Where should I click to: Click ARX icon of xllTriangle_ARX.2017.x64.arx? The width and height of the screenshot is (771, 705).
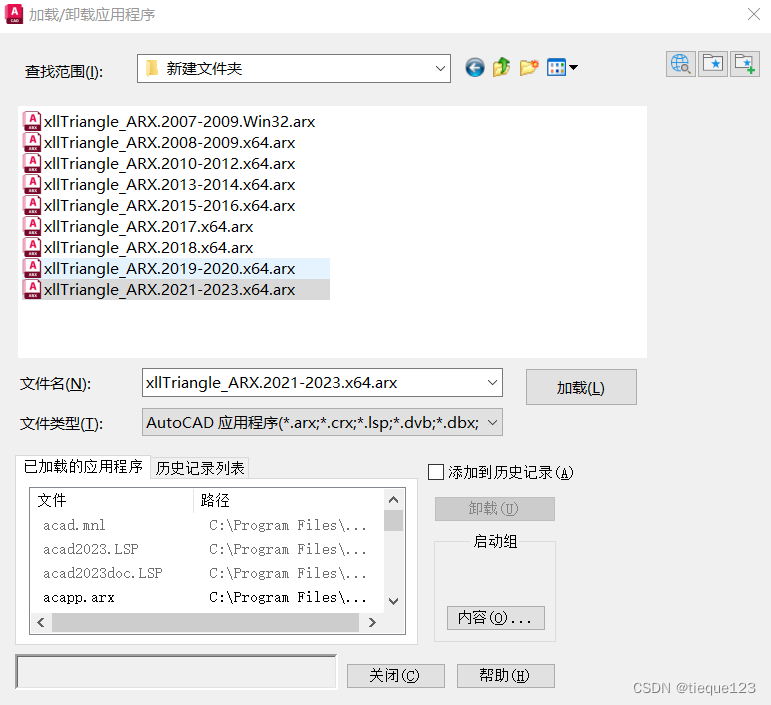click(x=32, y=227)
